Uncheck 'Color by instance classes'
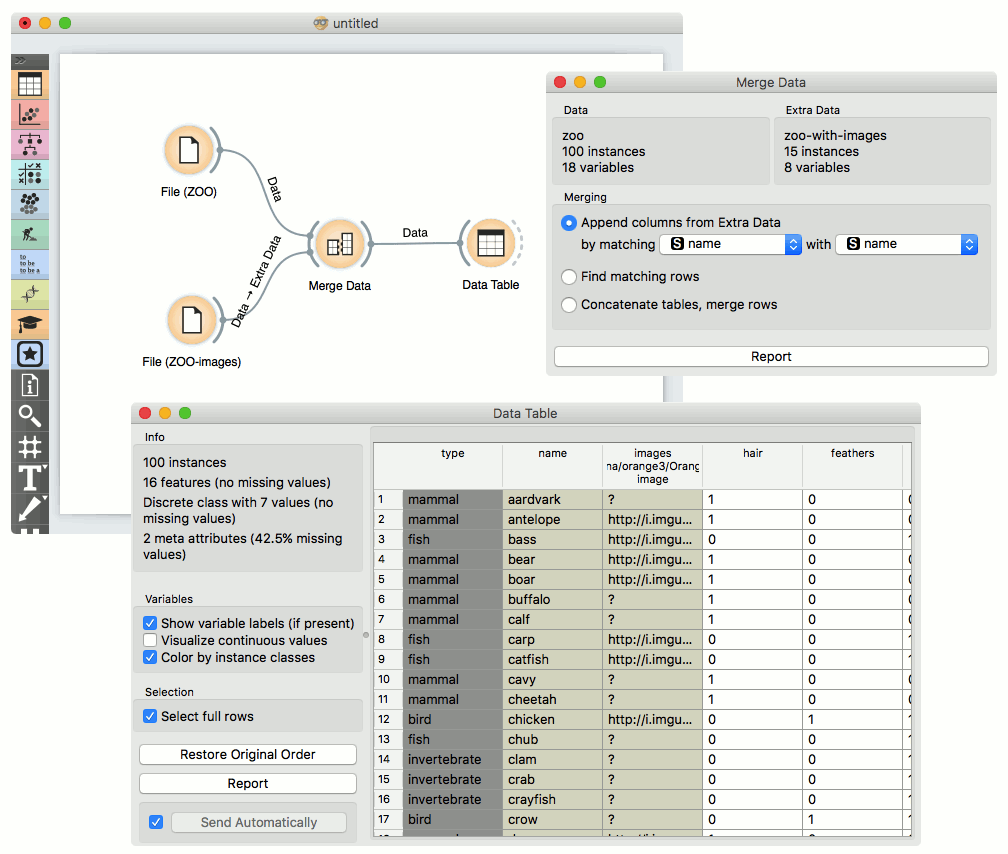The image size is (1008, 854). pyautogui.click(x=150, y=658)
